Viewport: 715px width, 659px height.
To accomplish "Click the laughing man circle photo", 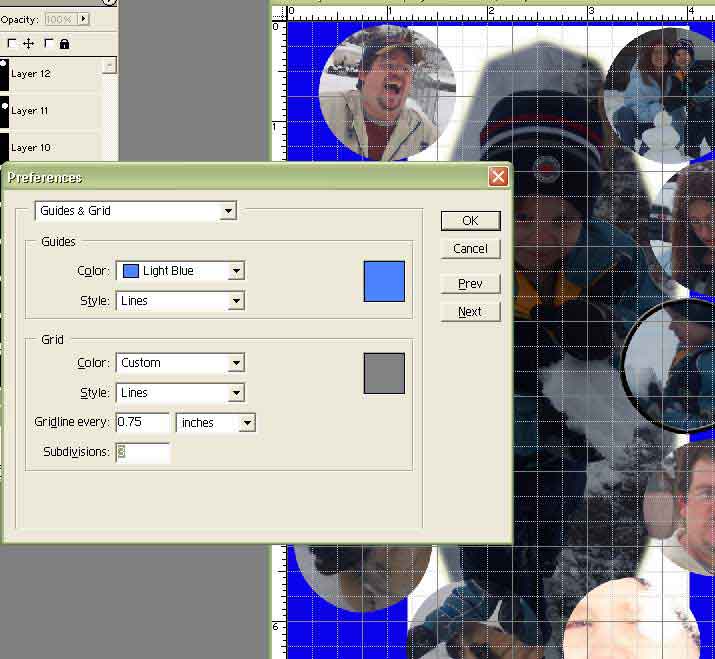I will (388, 93).
